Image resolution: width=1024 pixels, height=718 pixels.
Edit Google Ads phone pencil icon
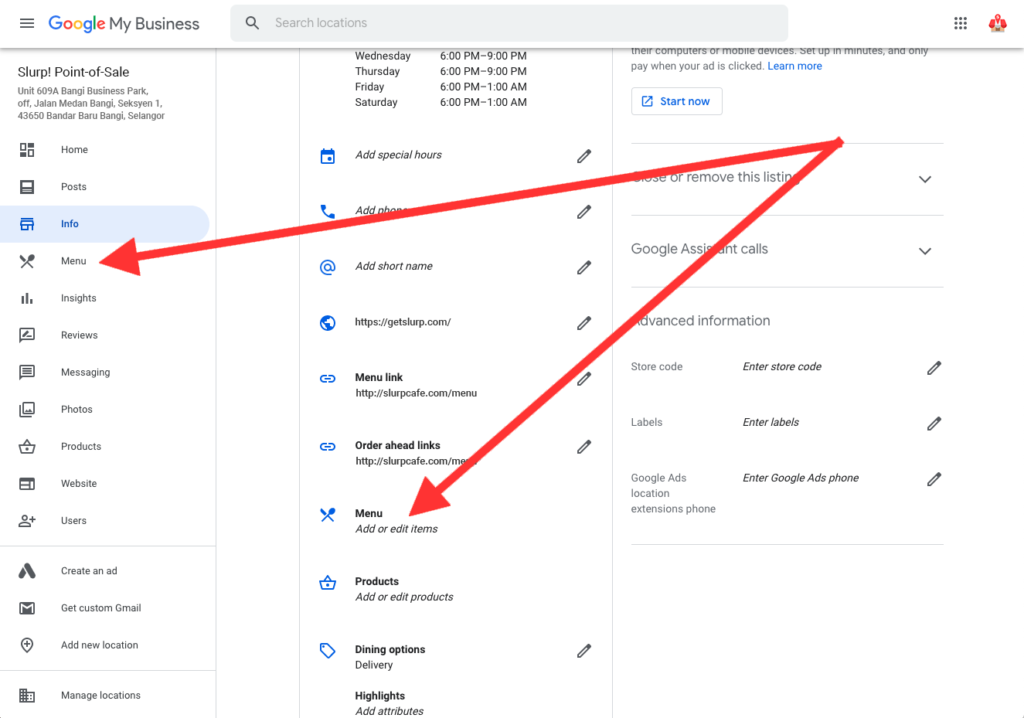pyautogui.click(x=934, y=479)
